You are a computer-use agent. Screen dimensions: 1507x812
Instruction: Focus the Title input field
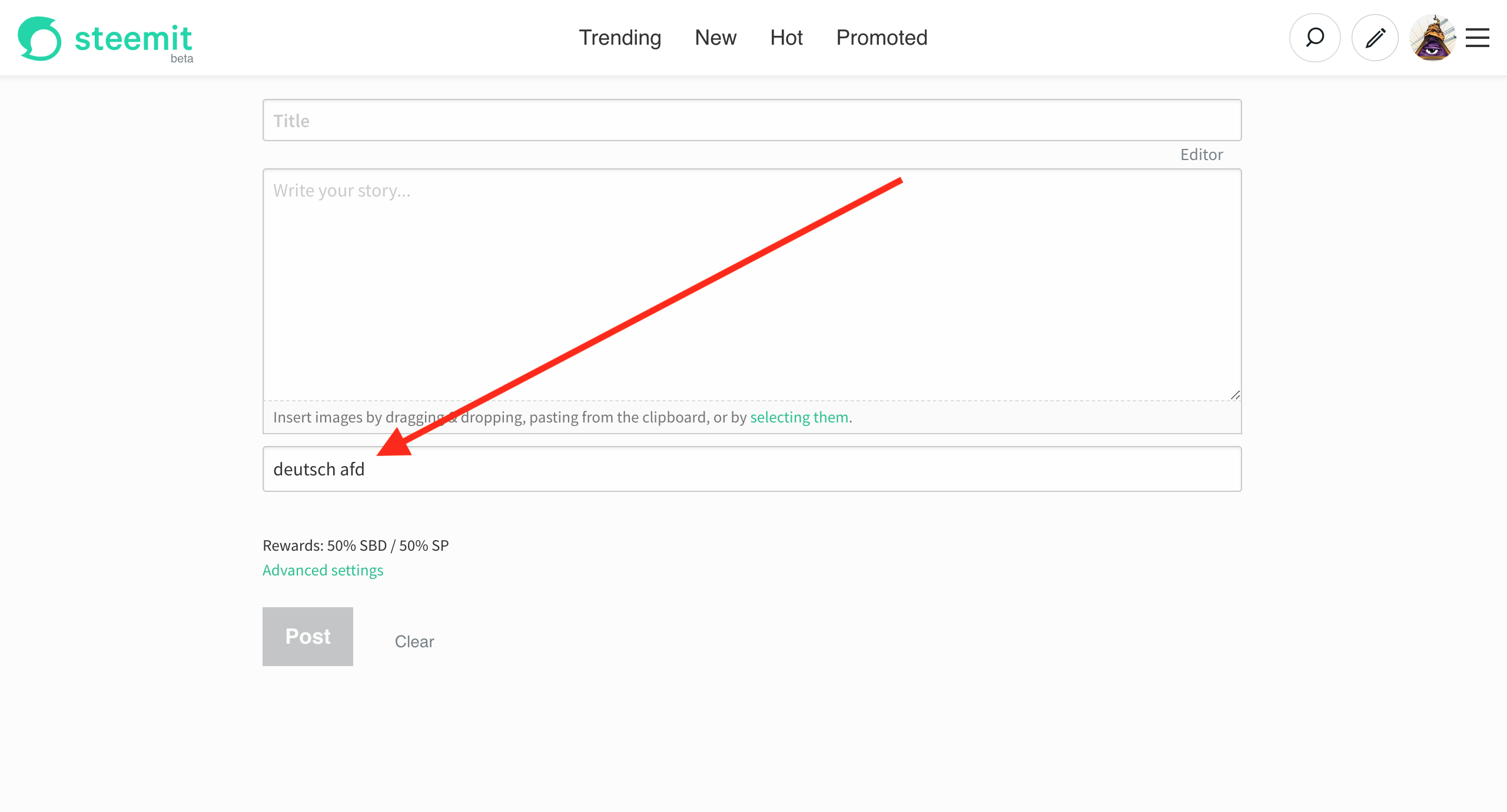(752, 120)
